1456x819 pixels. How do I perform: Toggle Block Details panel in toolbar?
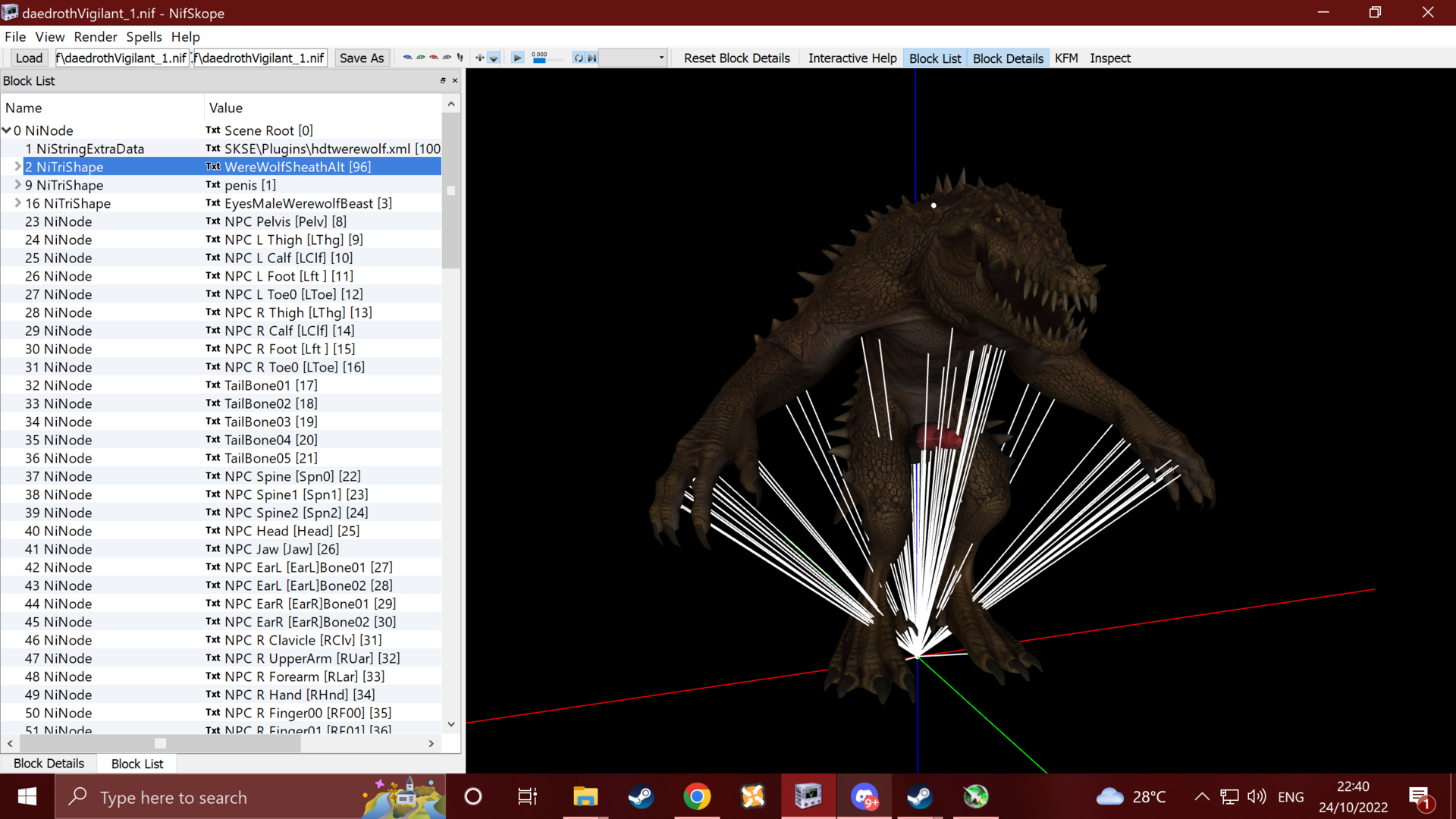click(1009, 58)
